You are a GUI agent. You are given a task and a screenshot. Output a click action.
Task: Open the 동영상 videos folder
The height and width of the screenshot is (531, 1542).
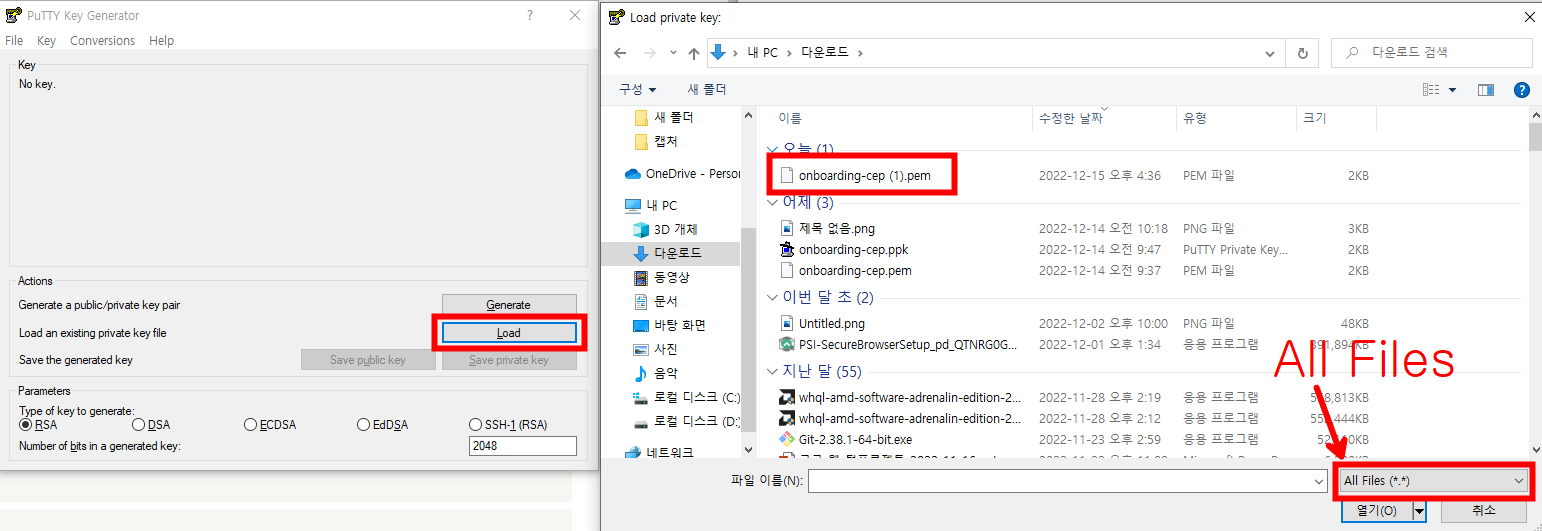(661, 277)
